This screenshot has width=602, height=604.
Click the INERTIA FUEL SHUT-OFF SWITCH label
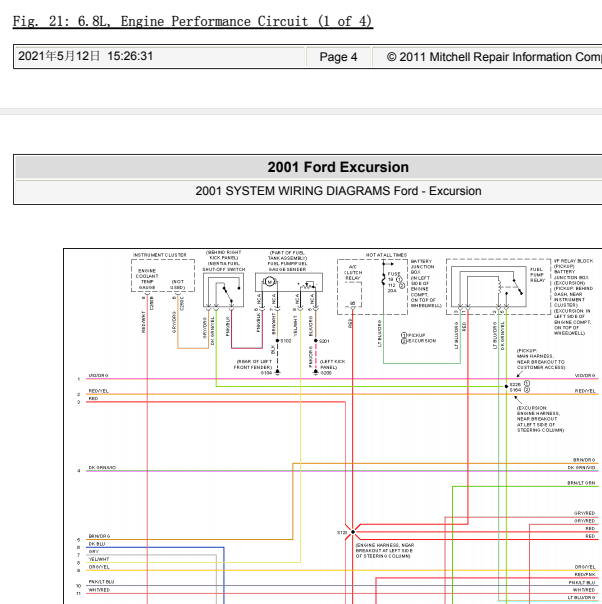click(x=224, y=266)
